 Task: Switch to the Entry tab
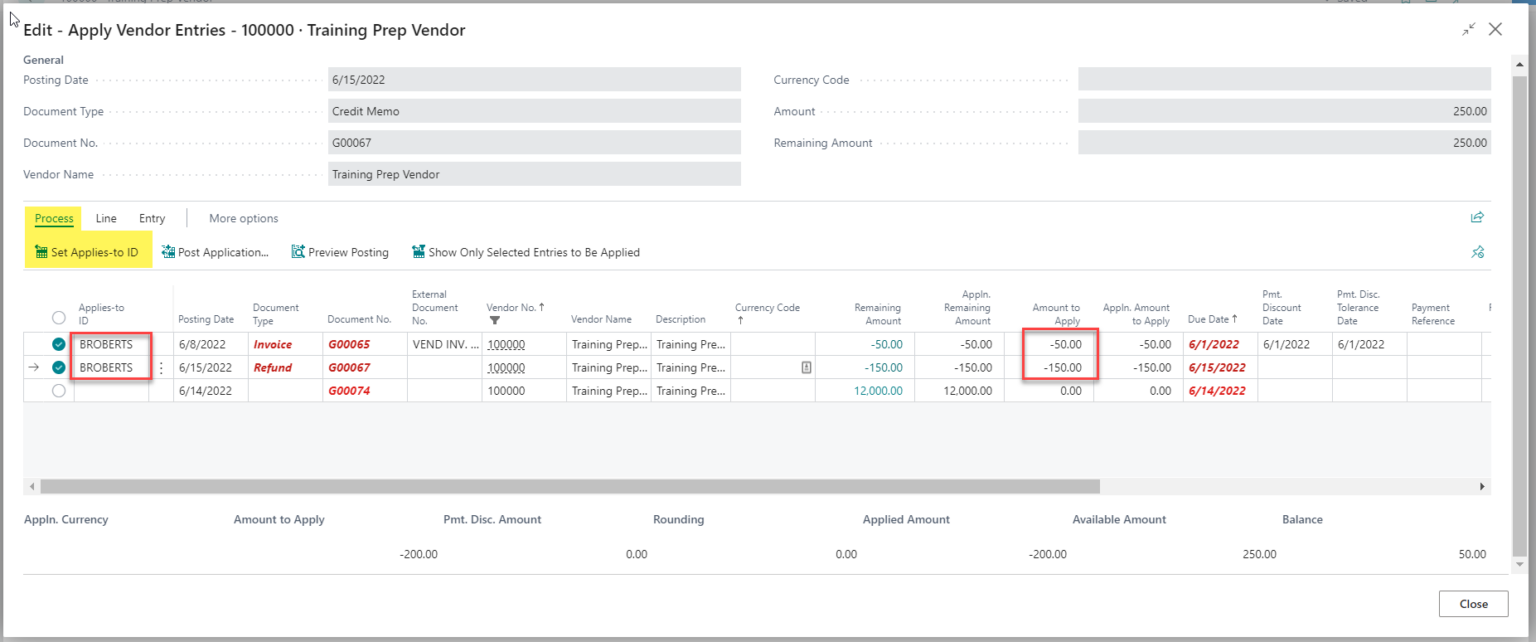pos(151,218)
